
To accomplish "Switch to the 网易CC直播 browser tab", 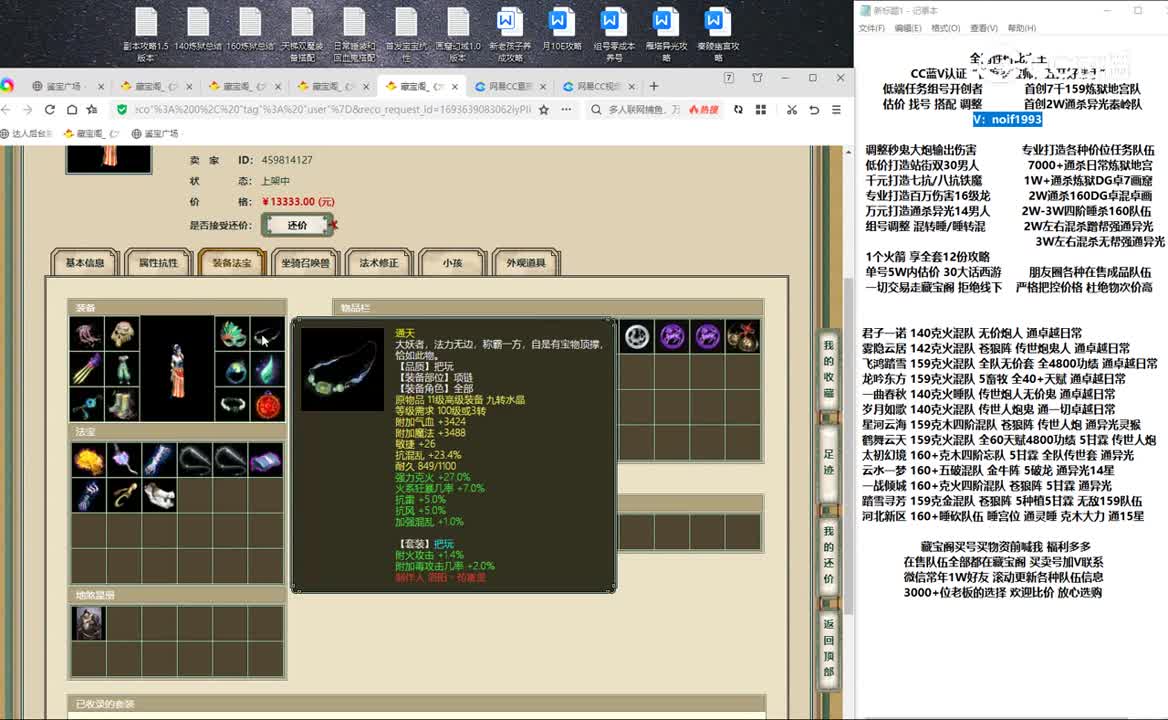I will [x=509, y=86].
